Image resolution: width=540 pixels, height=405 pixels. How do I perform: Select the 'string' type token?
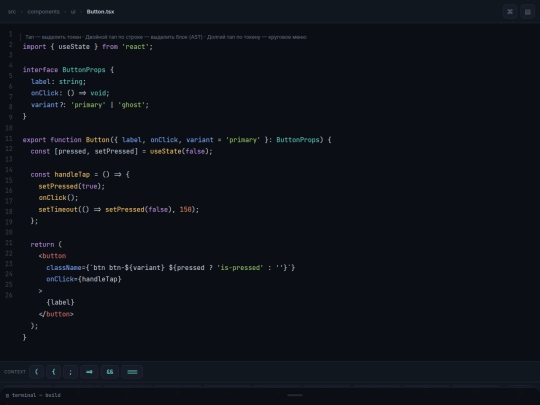coord(71,81)
